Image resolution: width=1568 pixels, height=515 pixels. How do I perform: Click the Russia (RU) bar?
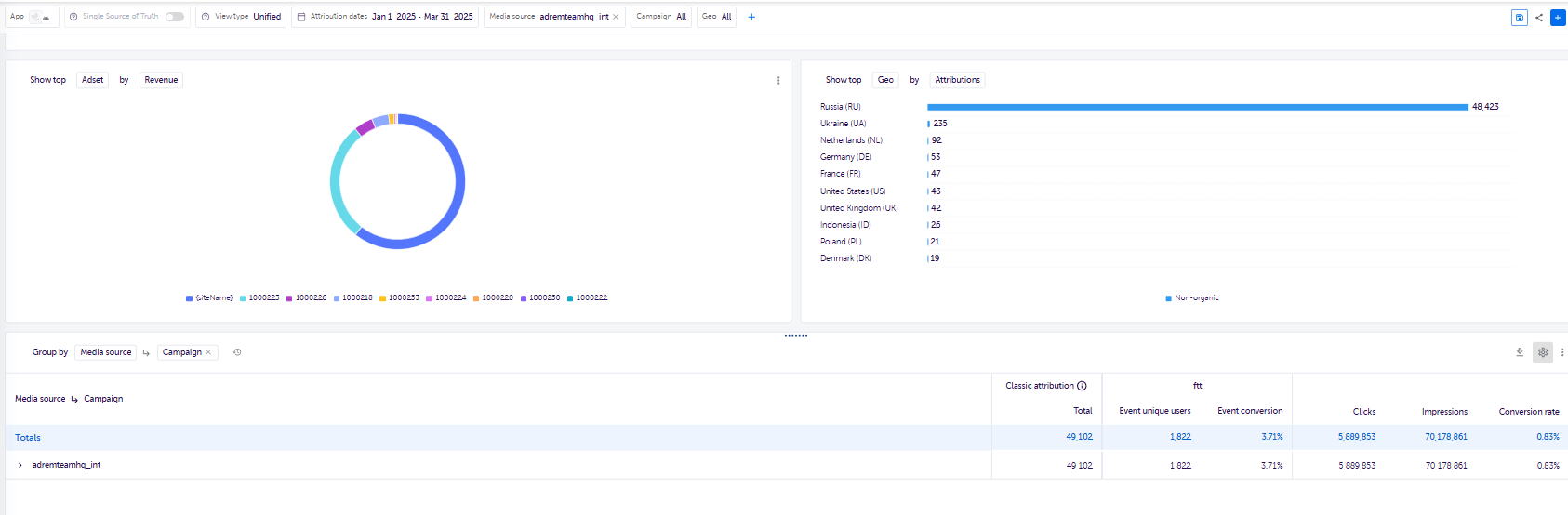coord(1198,107)
